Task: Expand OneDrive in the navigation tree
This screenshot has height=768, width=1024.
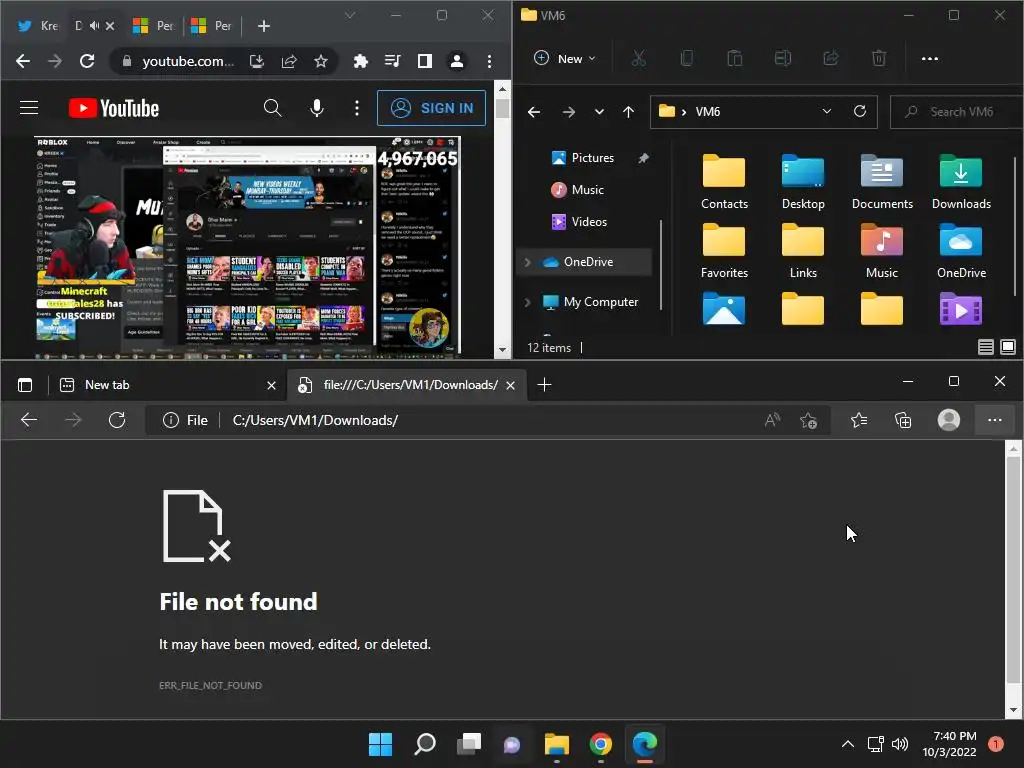Action: pos(528,262)
